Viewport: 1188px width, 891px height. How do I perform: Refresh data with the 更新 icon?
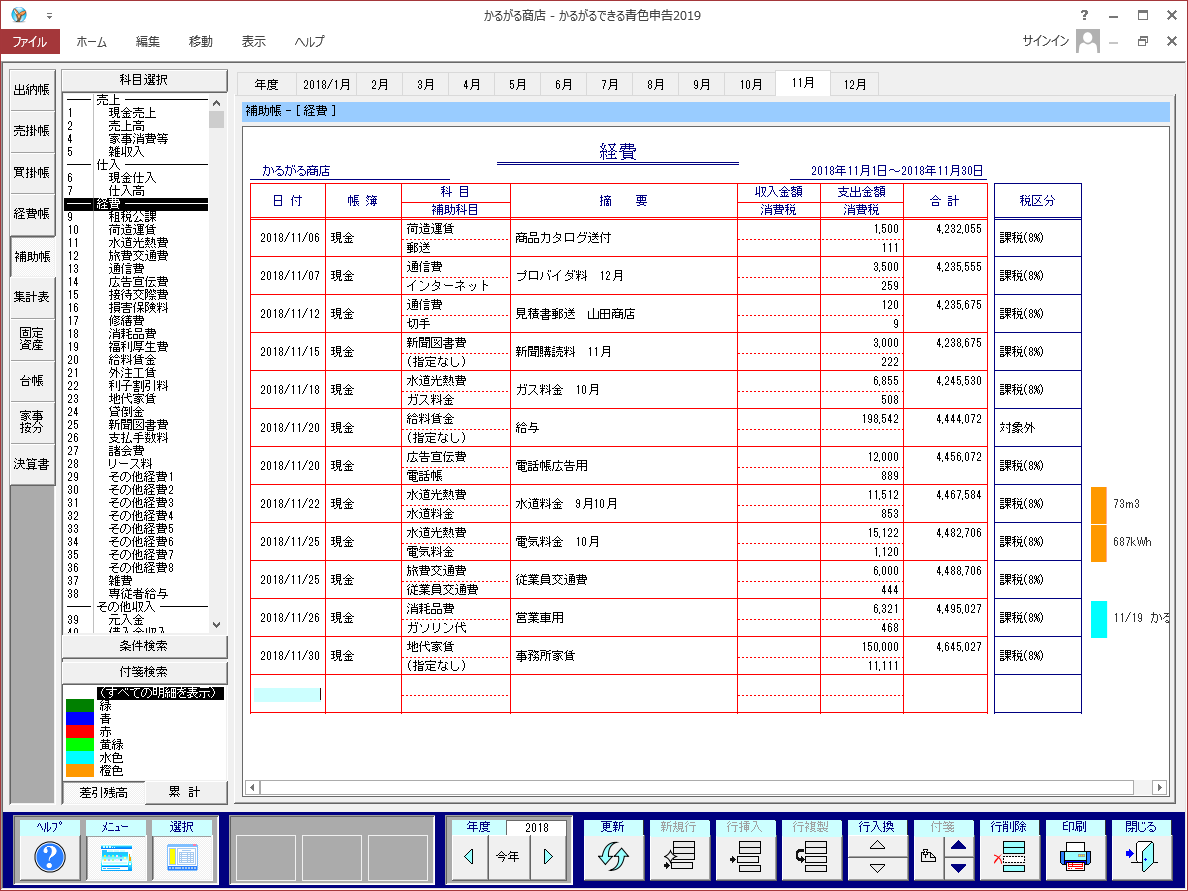(x=613, y=857)
